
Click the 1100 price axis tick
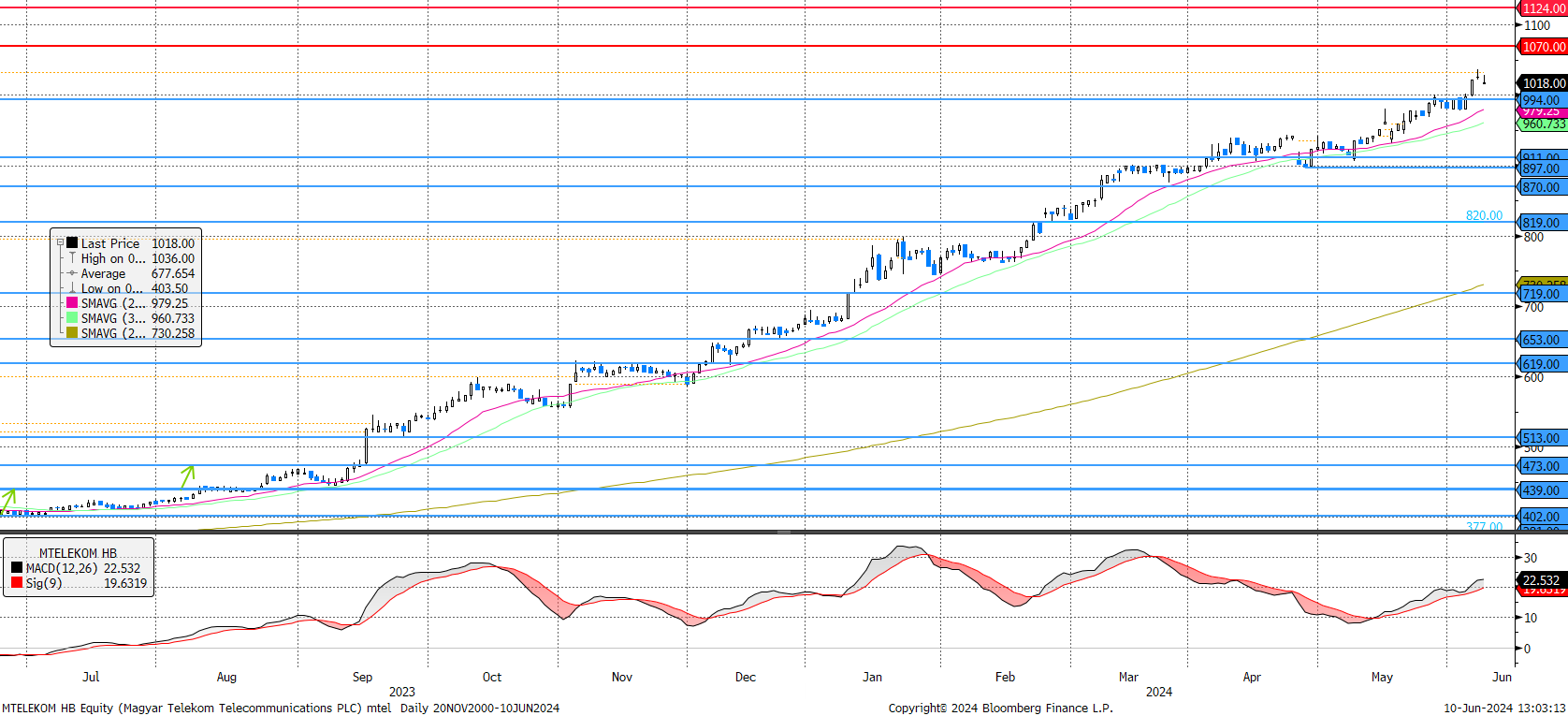point(1537,25)
